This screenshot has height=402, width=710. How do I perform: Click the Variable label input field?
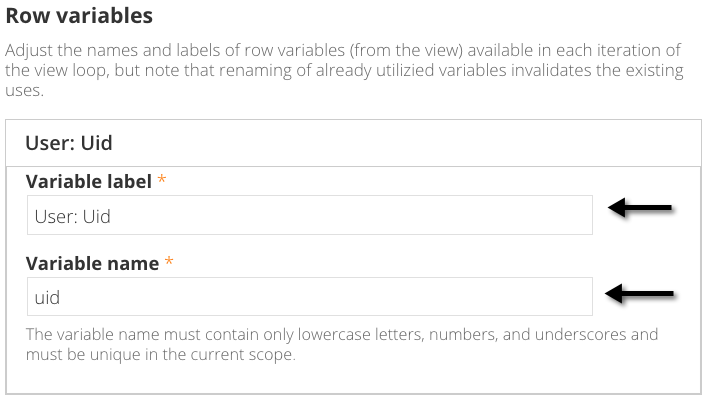pyautogui.click(x=309, y=215)
